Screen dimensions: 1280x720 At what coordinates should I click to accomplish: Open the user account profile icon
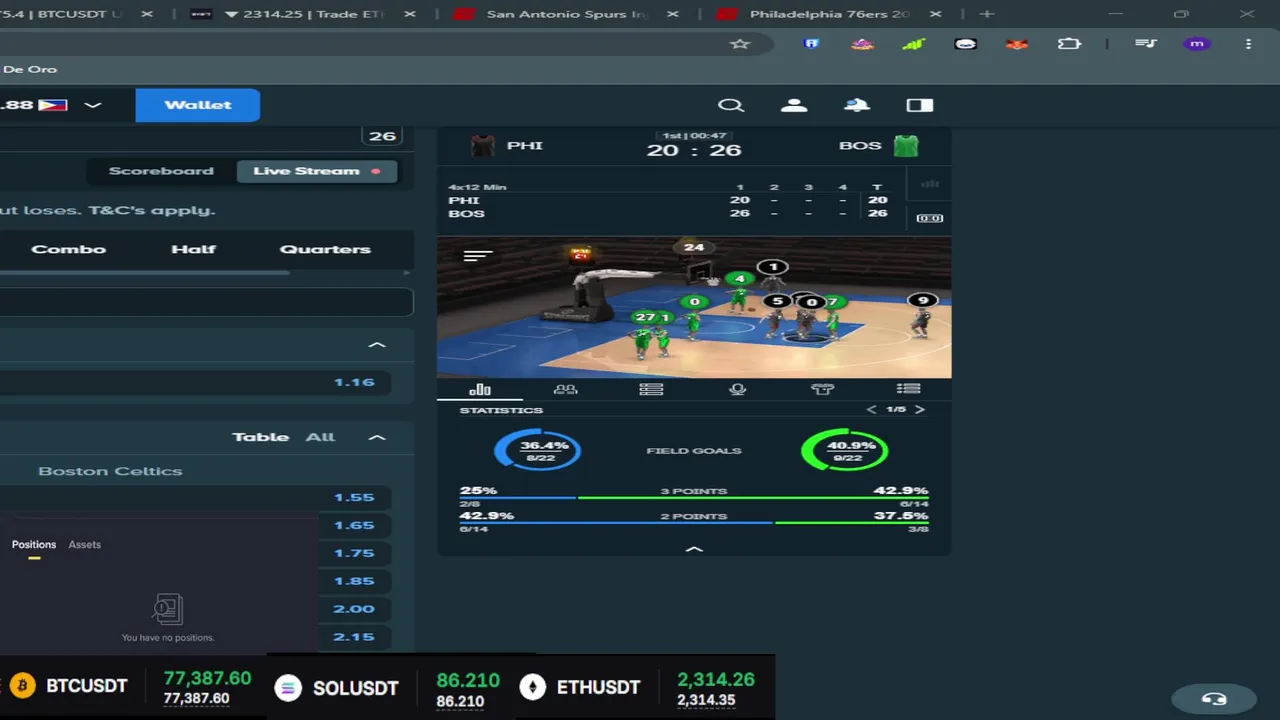coord(794,105)
